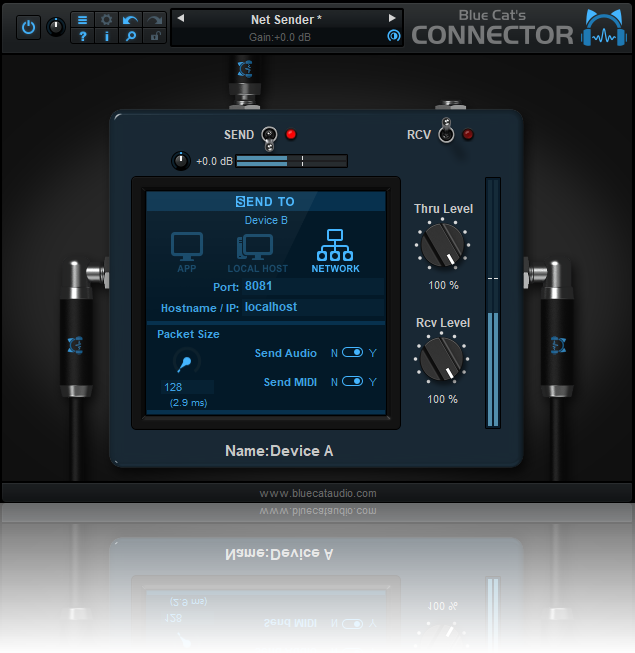Click the red SEND status LED
Viewport: 635px width, 653px height.
(x=291, y=135)
